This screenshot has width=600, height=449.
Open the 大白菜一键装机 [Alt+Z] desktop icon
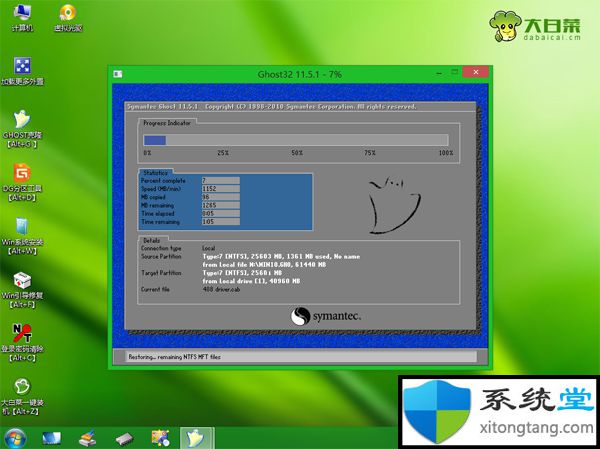coord(22,397)
